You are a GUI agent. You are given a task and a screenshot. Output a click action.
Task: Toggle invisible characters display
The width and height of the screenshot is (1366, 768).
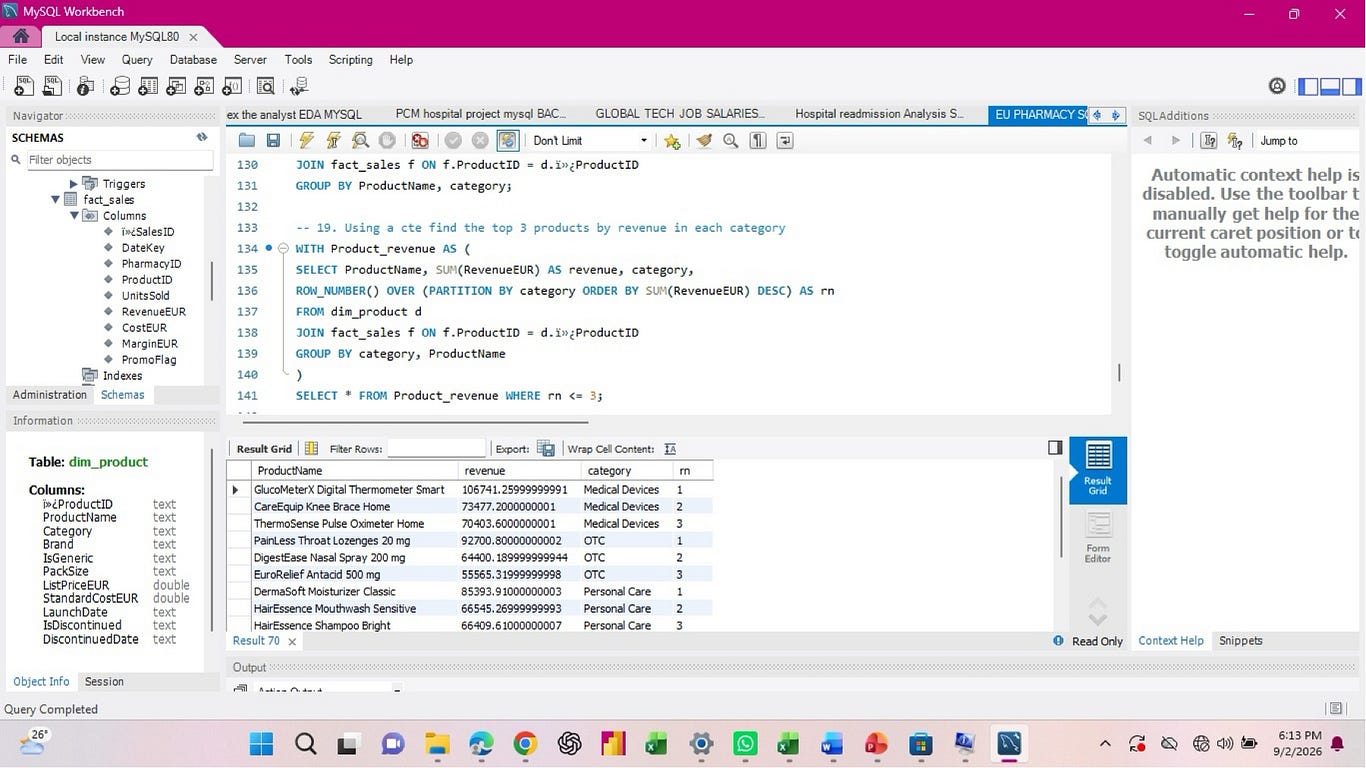pyautogui.click(x=758, y=141)
